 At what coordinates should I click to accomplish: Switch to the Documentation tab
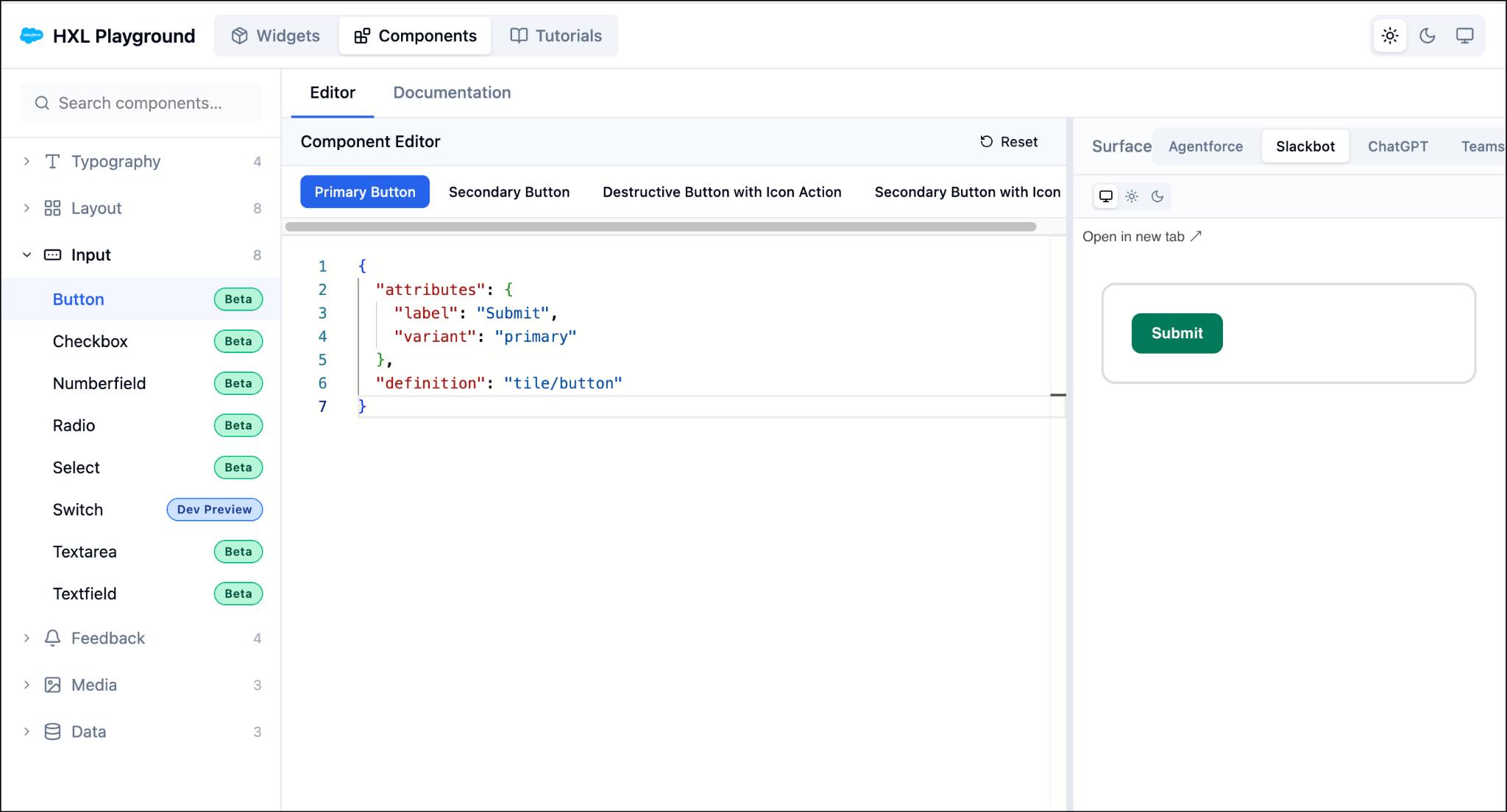(x=452, y=93)
